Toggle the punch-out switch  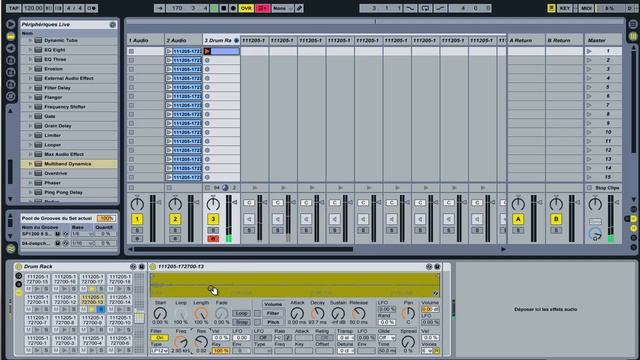click(440, 8)
